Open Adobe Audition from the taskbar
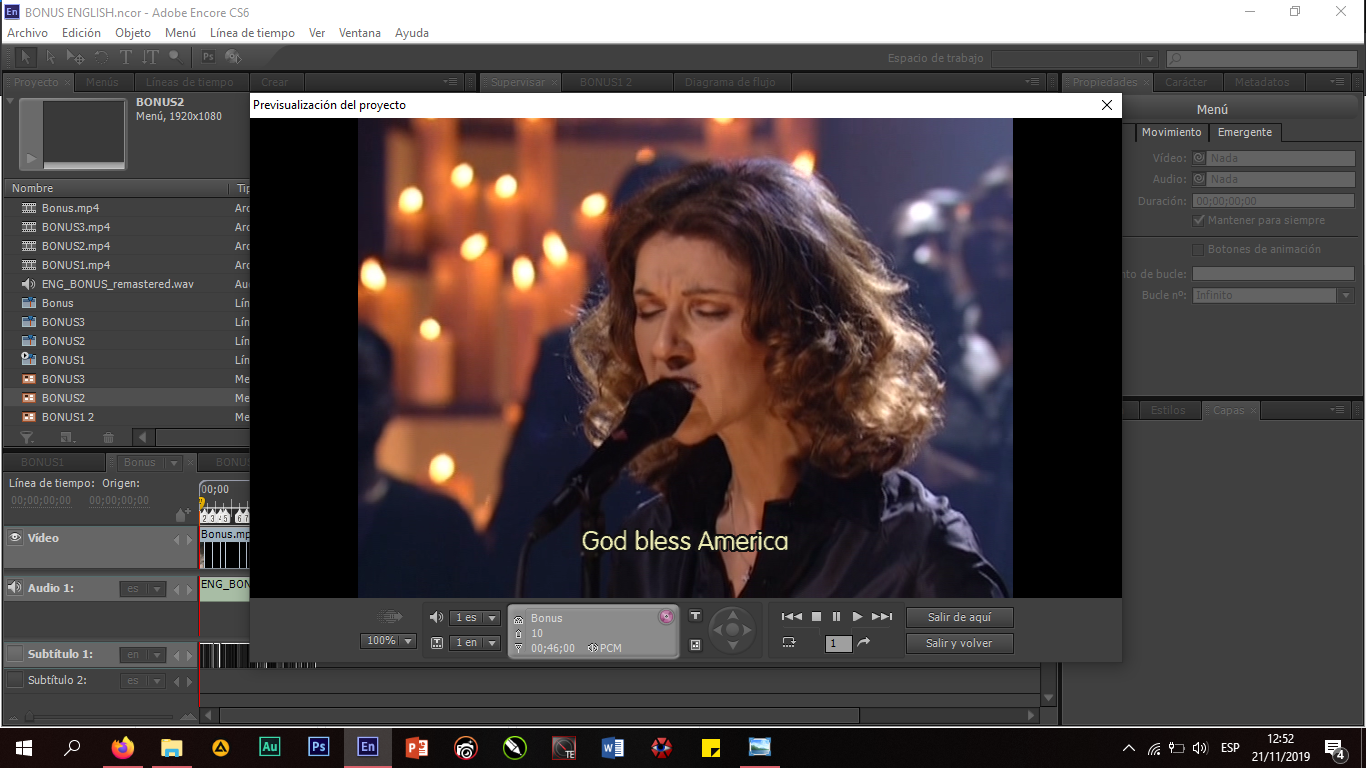This screenshot has height=768, width=1366. 270,747
